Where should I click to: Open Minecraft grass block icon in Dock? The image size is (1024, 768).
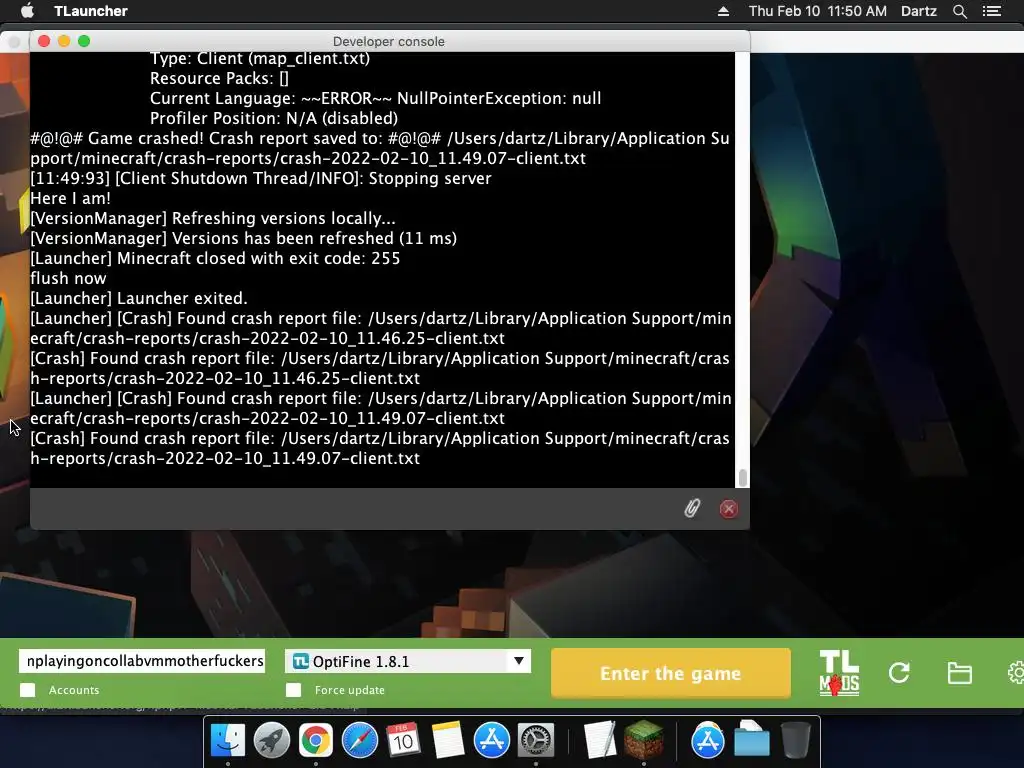click(x=644, y=740)
